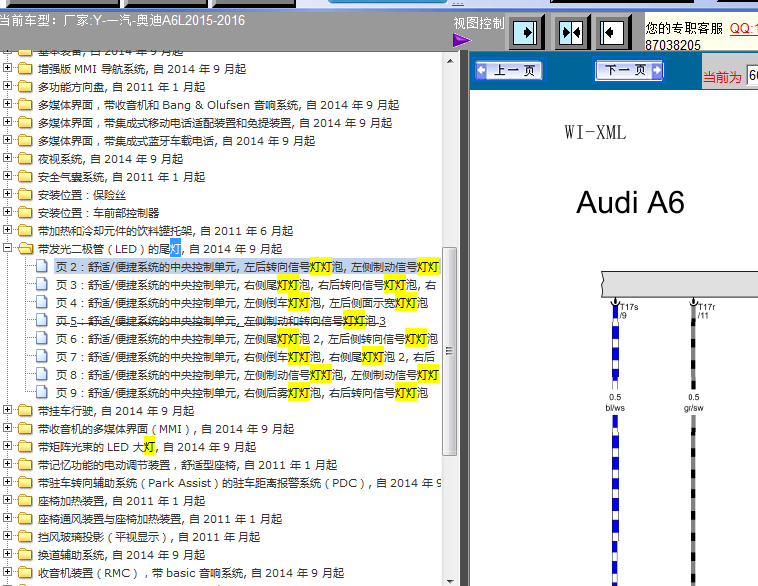
Task: Click the purple arrow under 视图控制
Action: 462,40
